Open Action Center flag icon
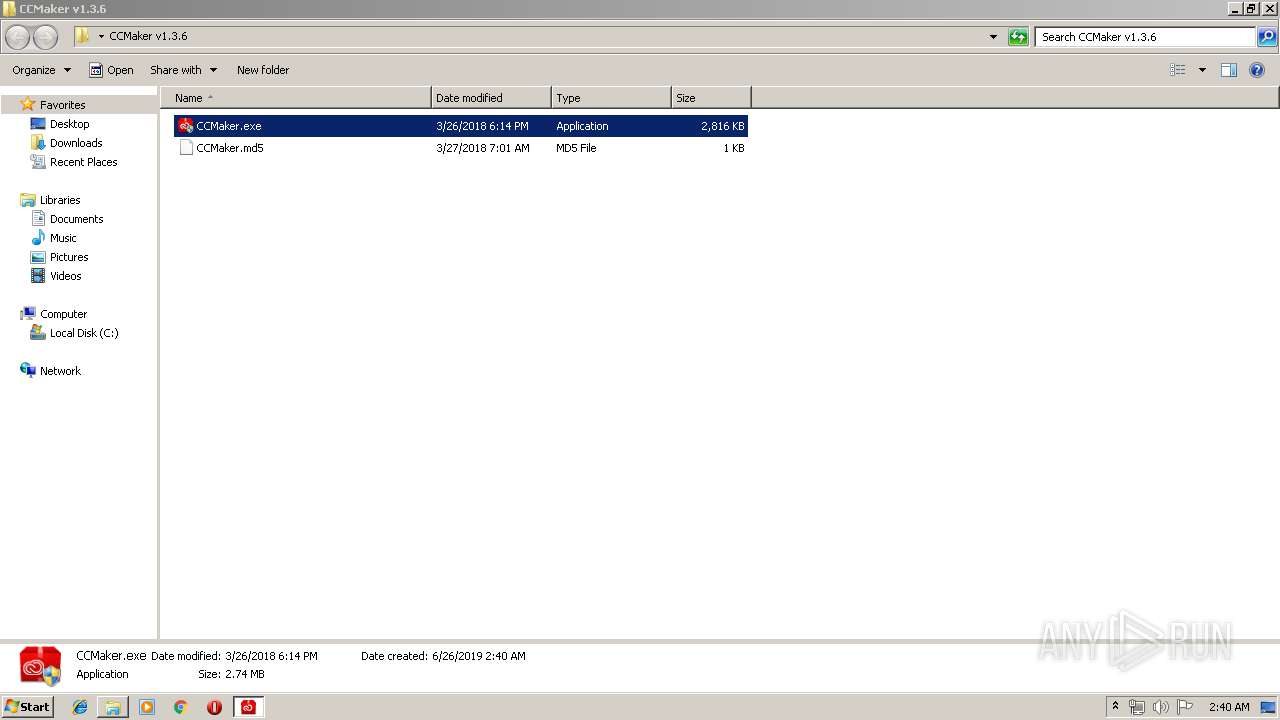Screen dimensions: 1280x720 point(1185,707)
